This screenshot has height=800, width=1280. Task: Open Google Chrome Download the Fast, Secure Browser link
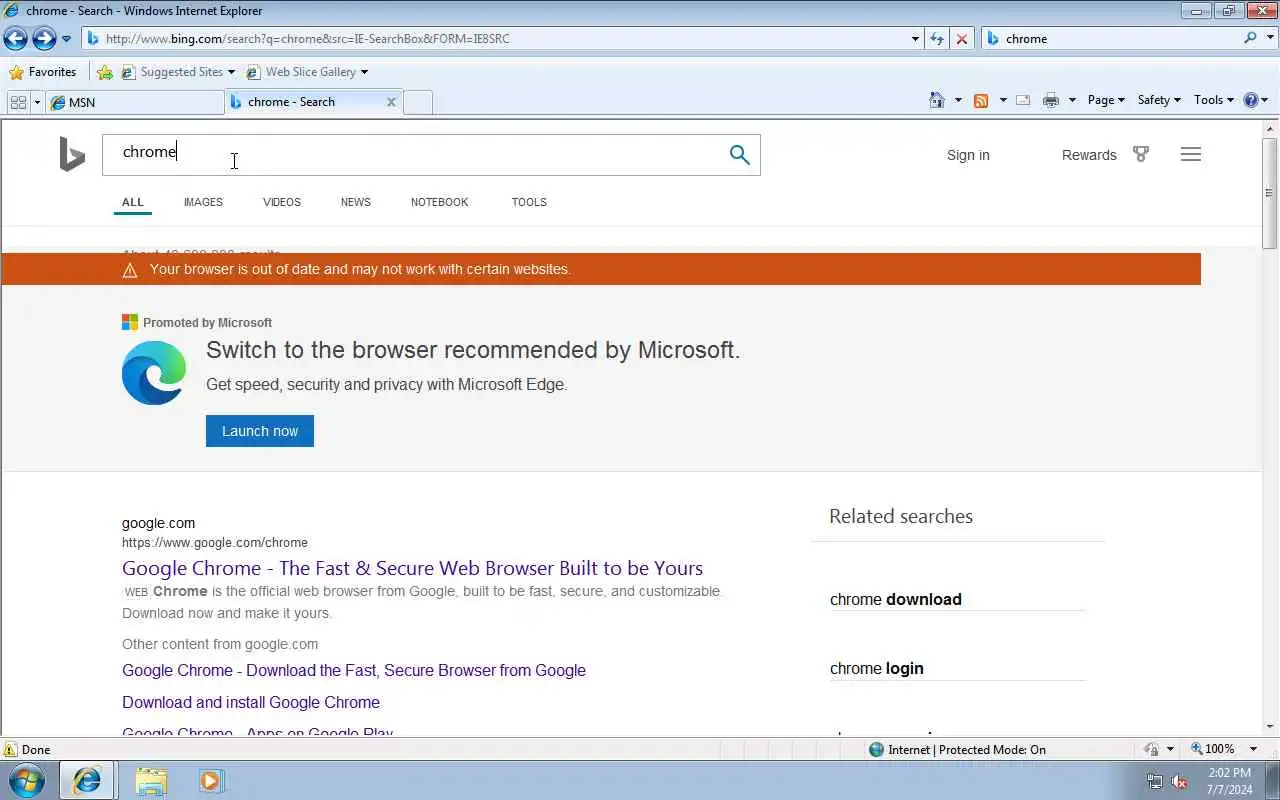[354, 670]
